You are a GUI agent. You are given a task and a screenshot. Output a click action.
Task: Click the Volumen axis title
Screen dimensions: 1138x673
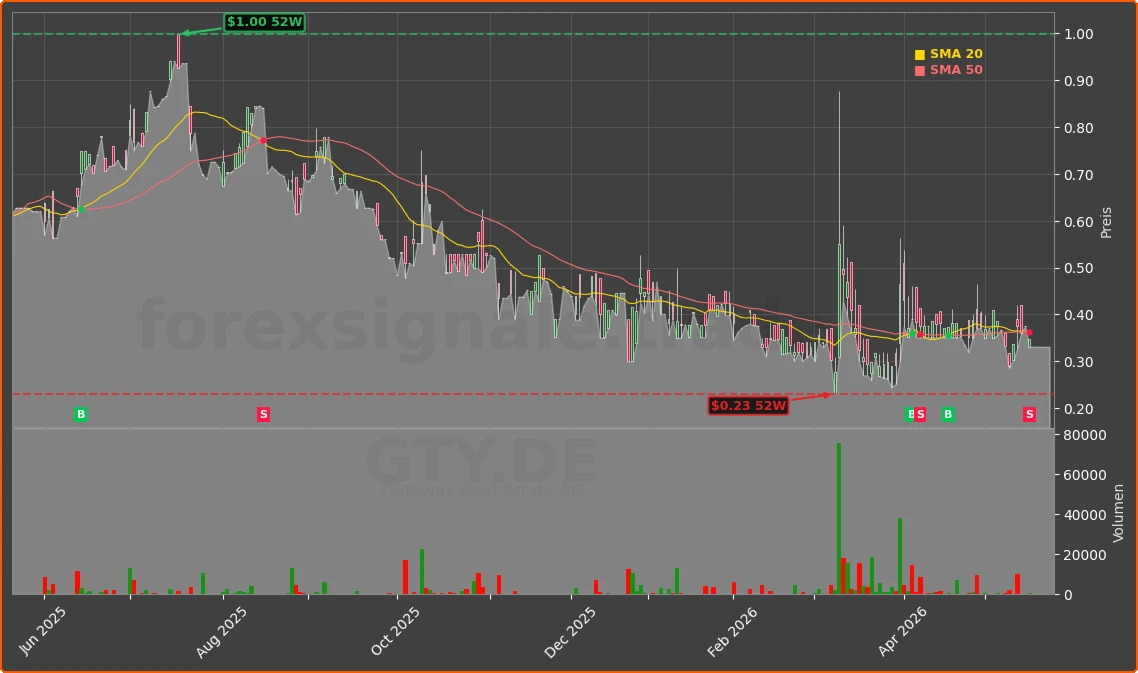(x=1118, y=513)
